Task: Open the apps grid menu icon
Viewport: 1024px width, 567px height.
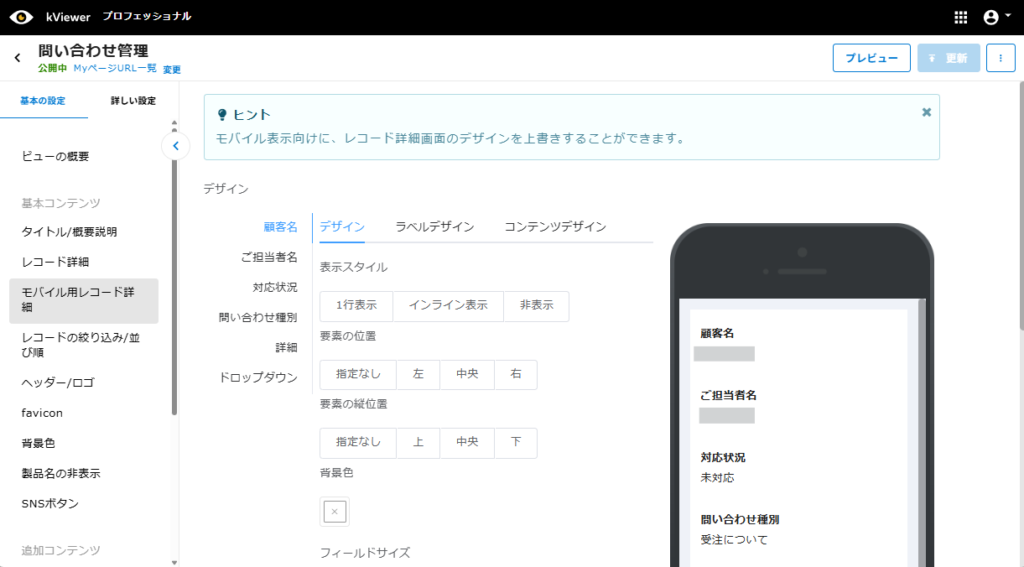Action: [x=961, y=18]
